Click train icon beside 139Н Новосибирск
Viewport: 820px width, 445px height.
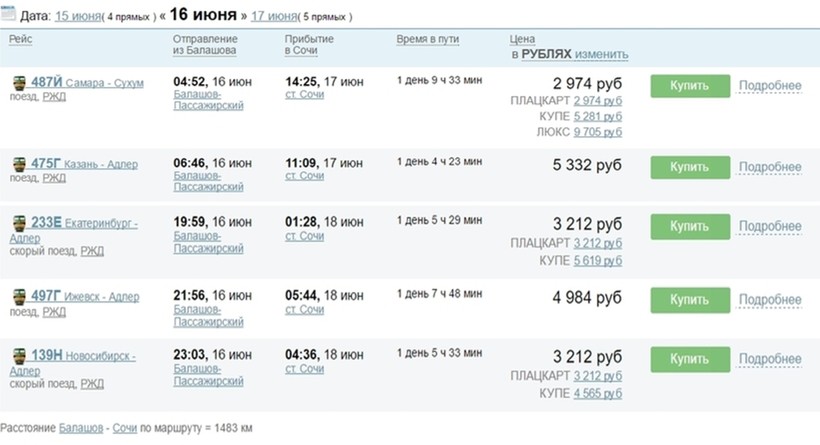(x=19, y=355)
